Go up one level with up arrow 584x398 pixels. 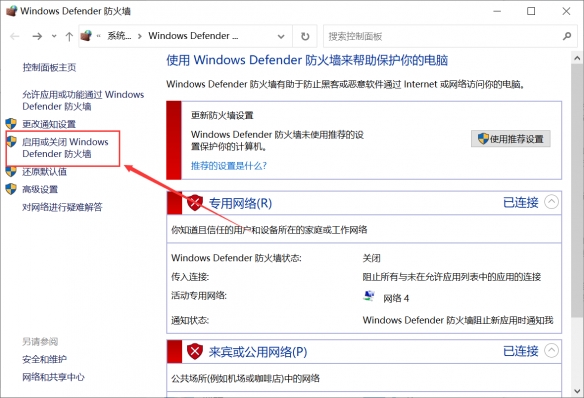[x=69, y=36]
